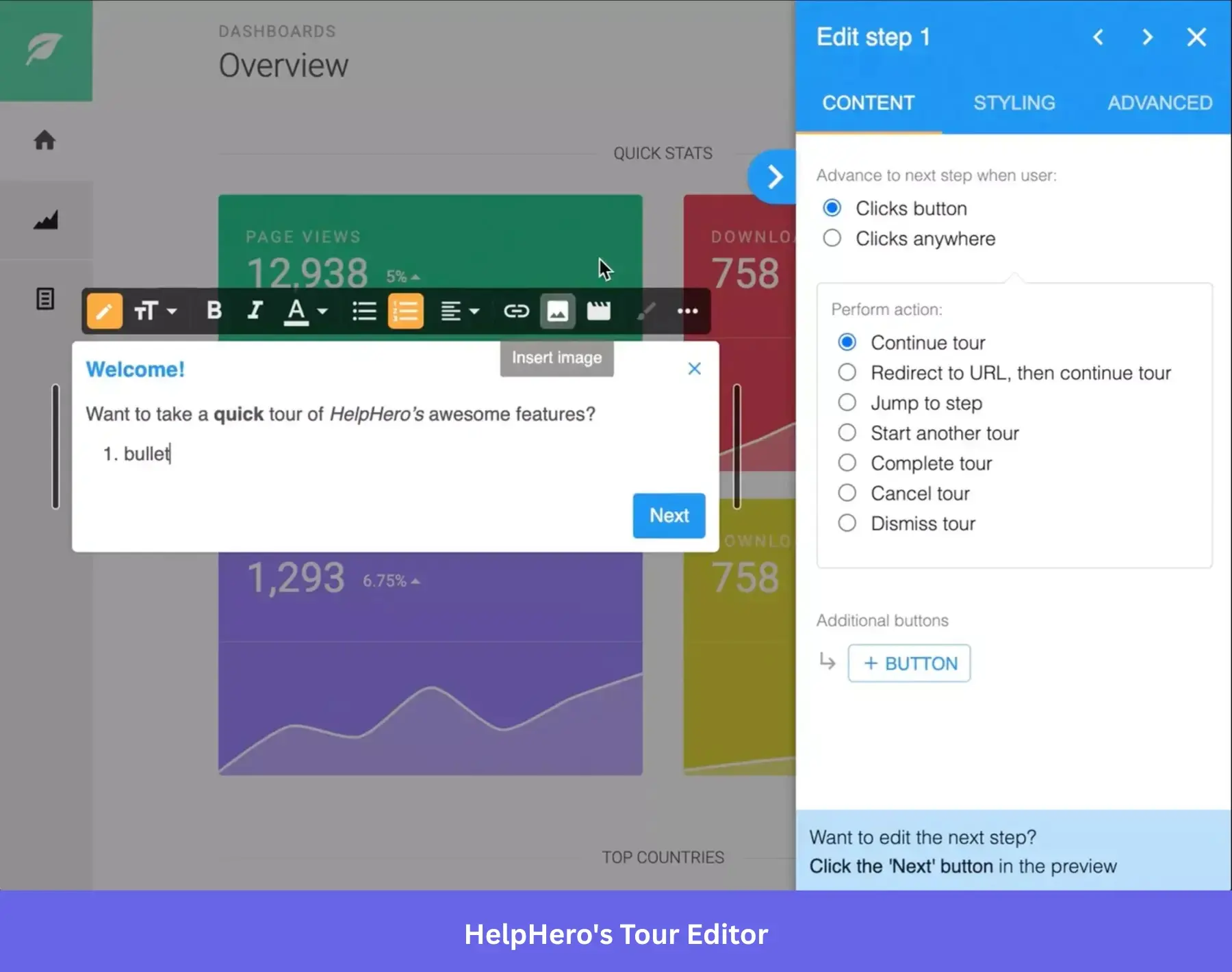Open the font size dropdown
The width and height of the screenshot is (1232, 972).
tap(171, 311)
